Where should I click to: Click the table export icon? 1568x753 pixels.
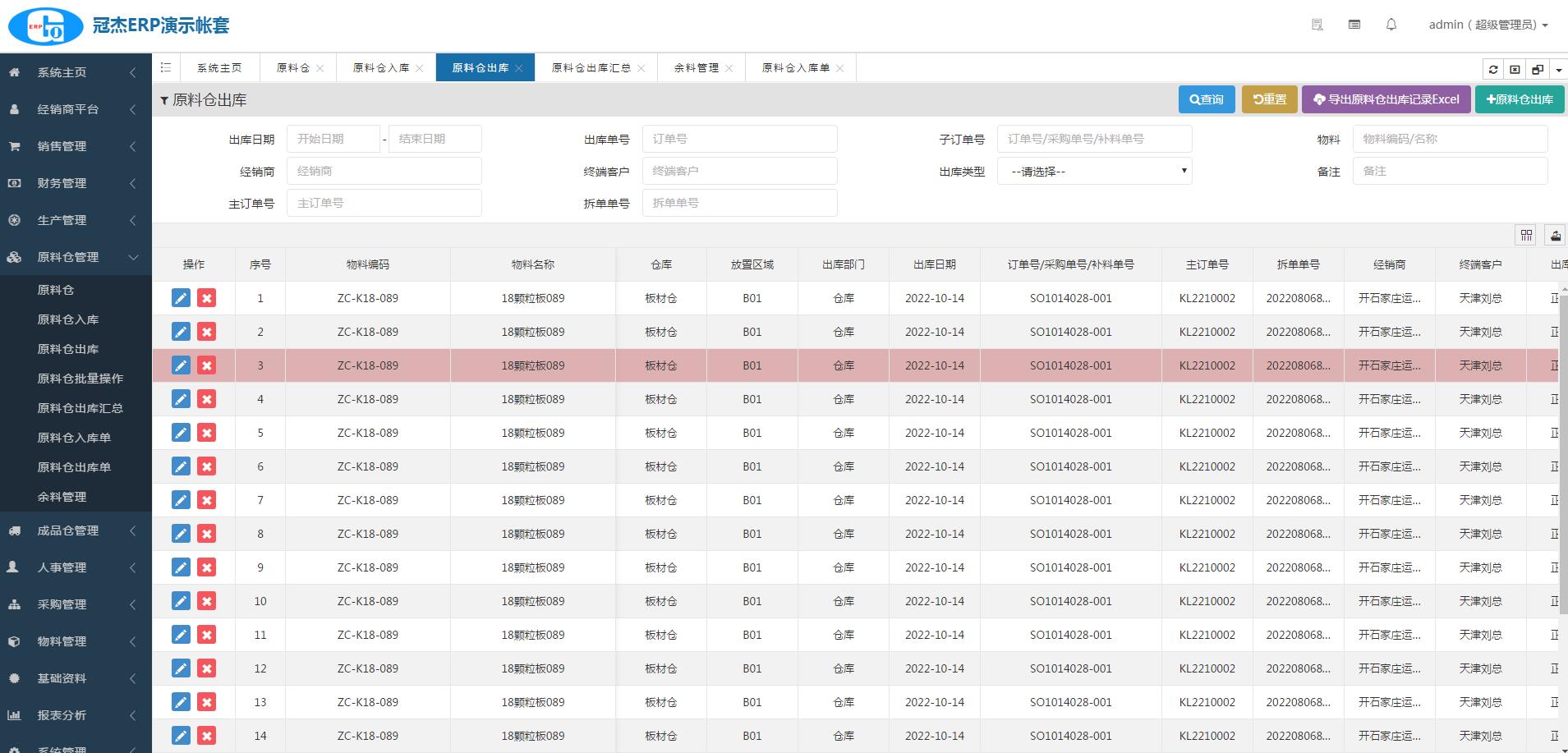pos(1555,236)
